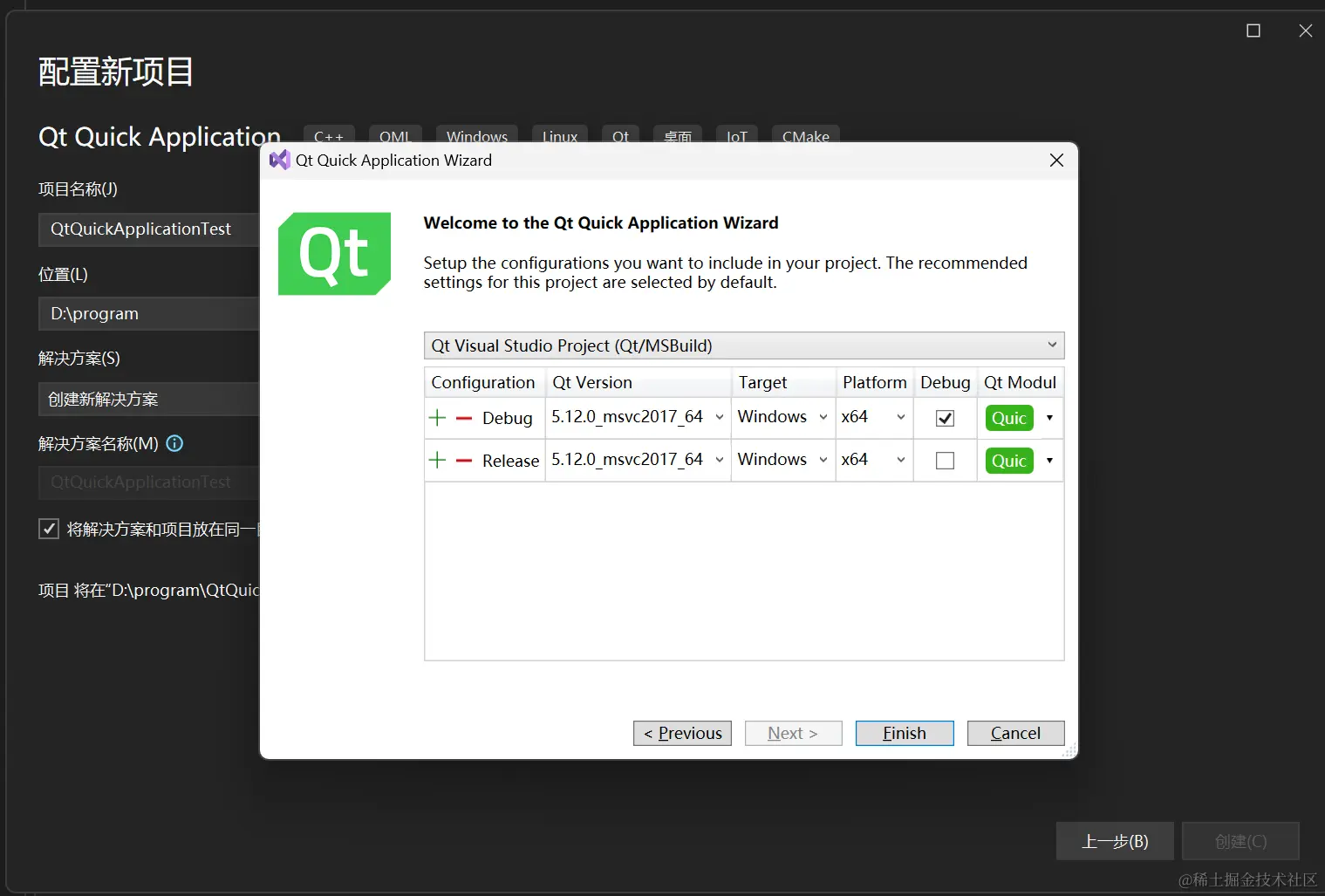Screen dimensions: 1325x896
Task: Close the Qt Quick Application Wizard dialog
Action: (1056, 161)
